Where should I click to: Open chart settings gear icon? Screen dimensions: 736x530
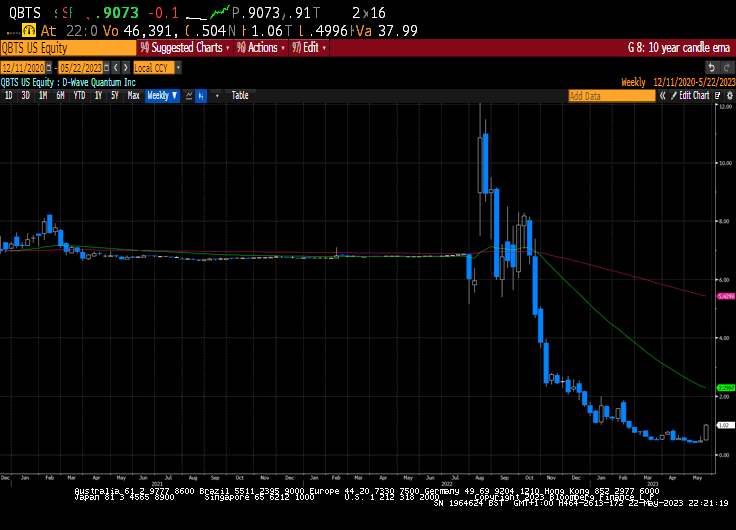click(x=729, y=96)
